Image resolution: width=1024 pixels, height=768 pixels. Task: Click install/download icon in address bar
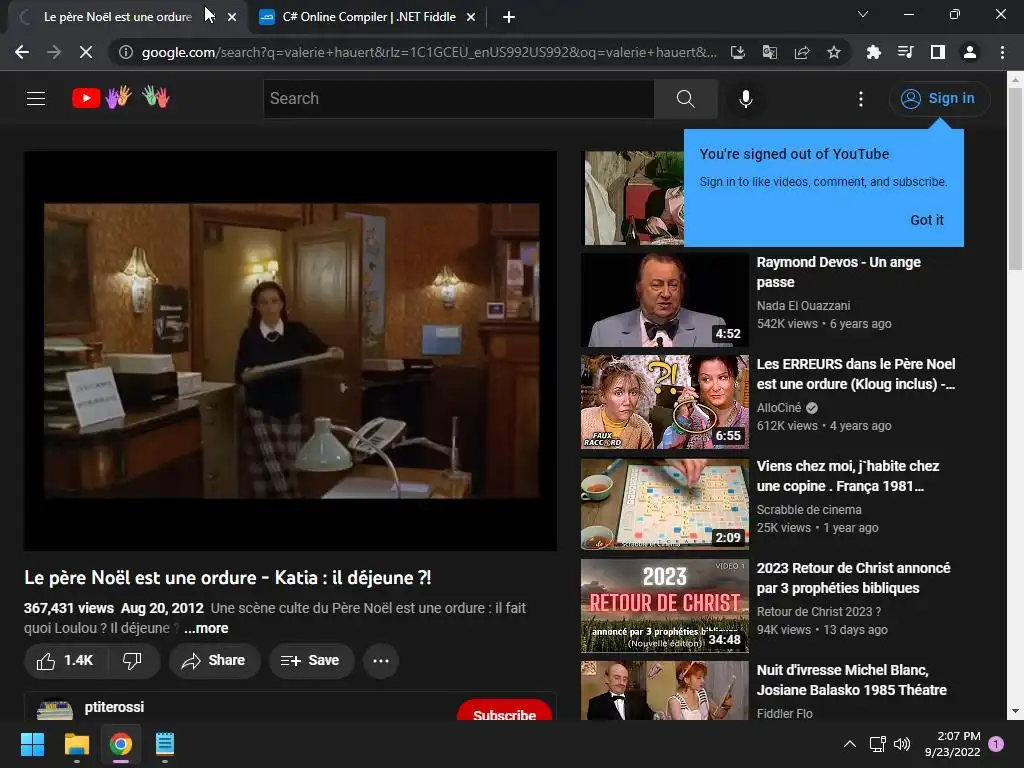[738, 52]
